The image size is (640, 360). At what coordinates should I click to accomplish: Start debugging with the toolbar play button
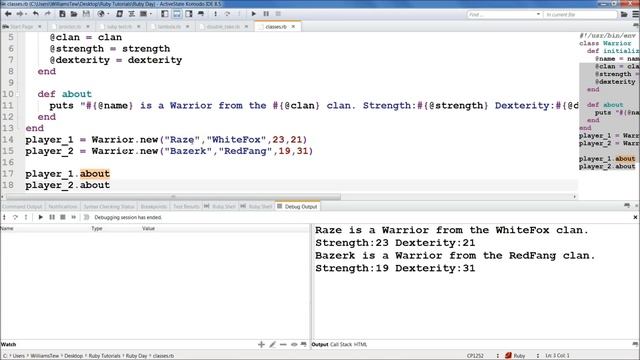pos(253,14)
